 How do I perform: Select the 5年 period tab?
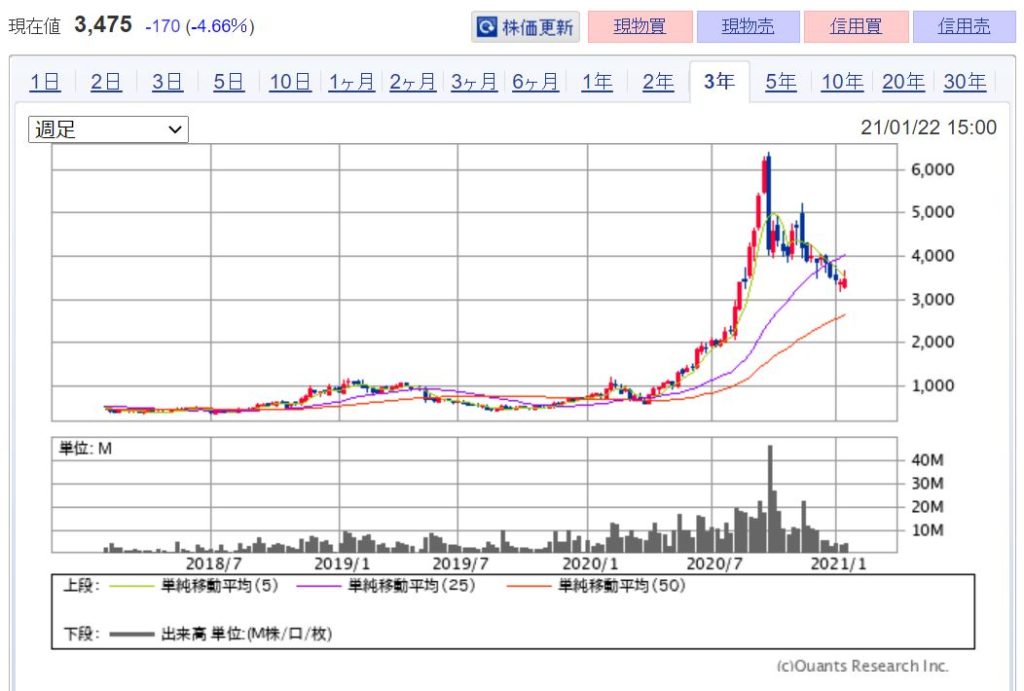tap(781, 82)
